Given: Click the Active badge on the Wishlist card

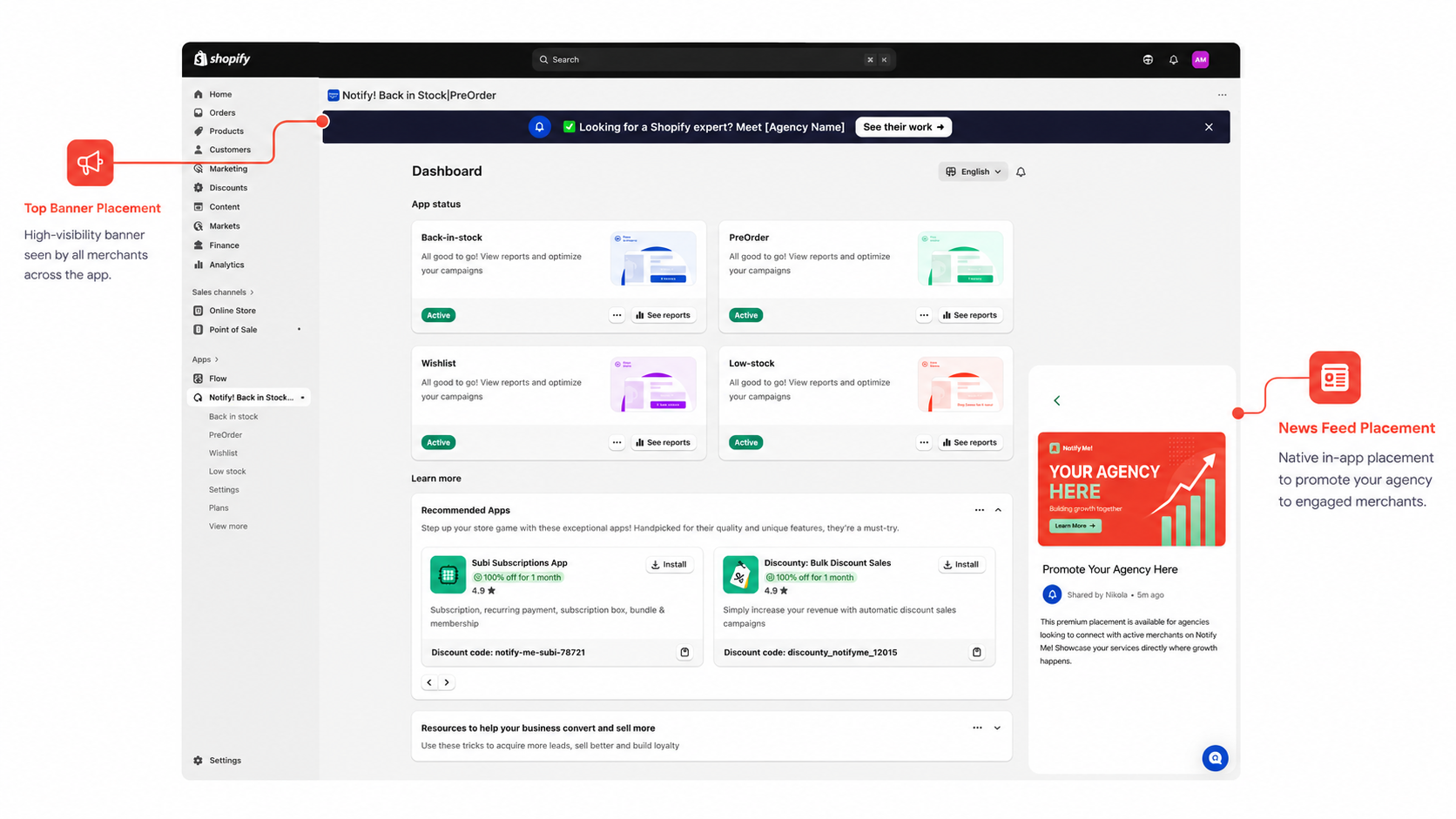Looking at the screenshot, I should 438,443.
